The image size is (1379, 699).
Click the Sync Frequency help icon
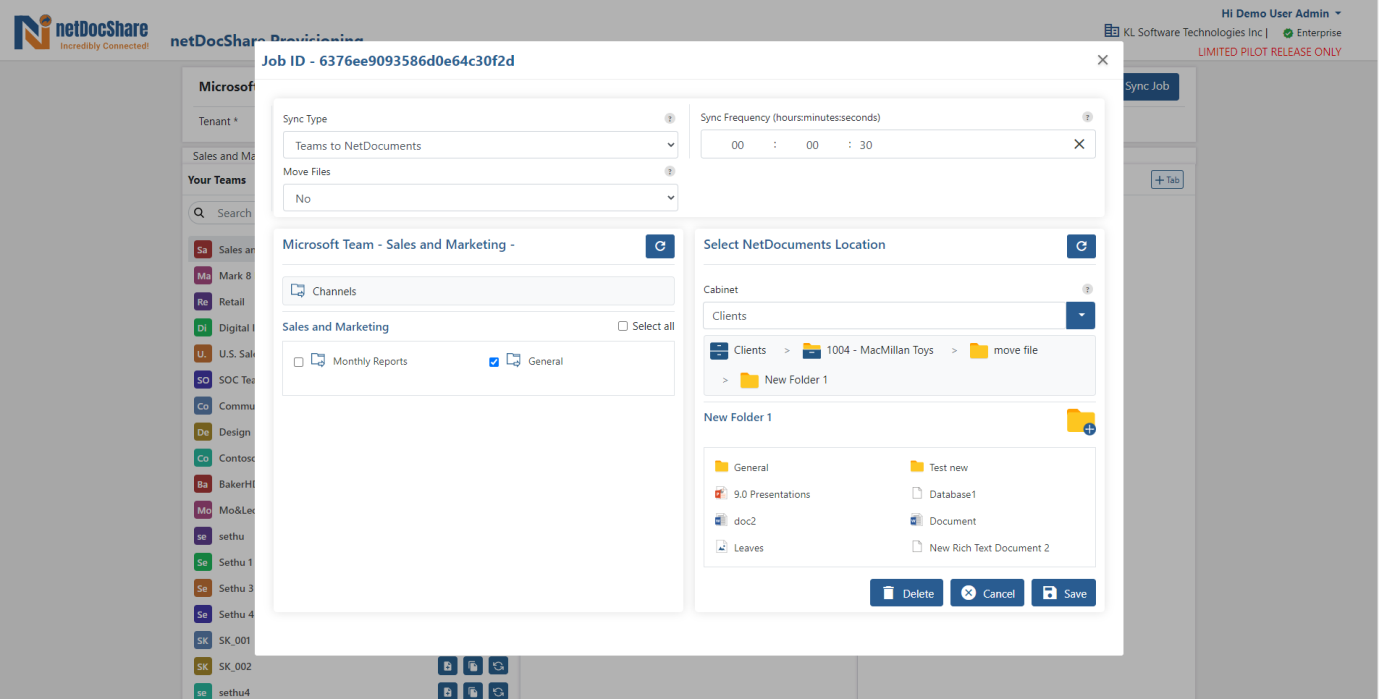1087,117
